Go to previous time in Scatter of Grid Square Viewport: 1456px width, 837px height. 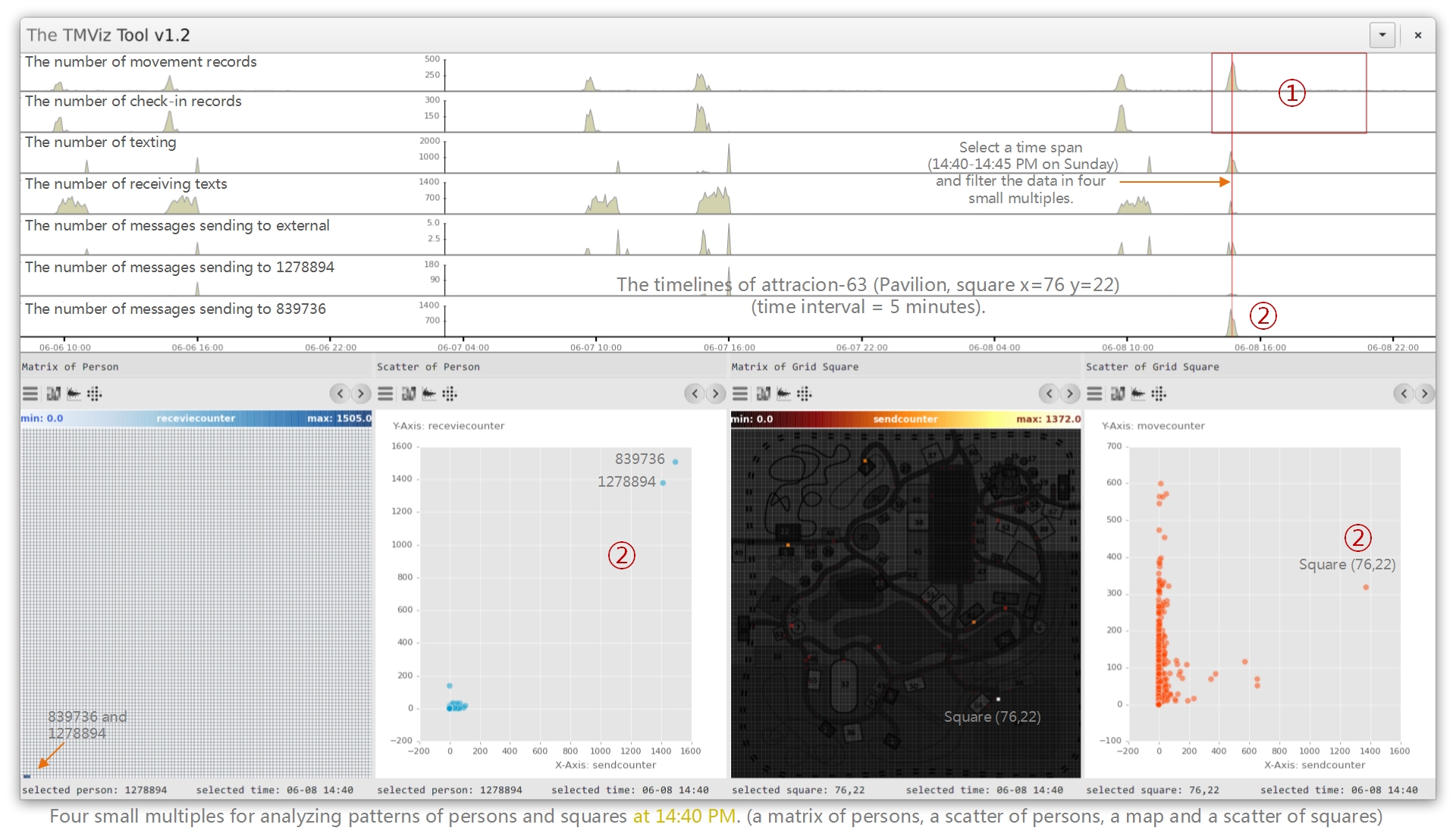(1404, 393)
